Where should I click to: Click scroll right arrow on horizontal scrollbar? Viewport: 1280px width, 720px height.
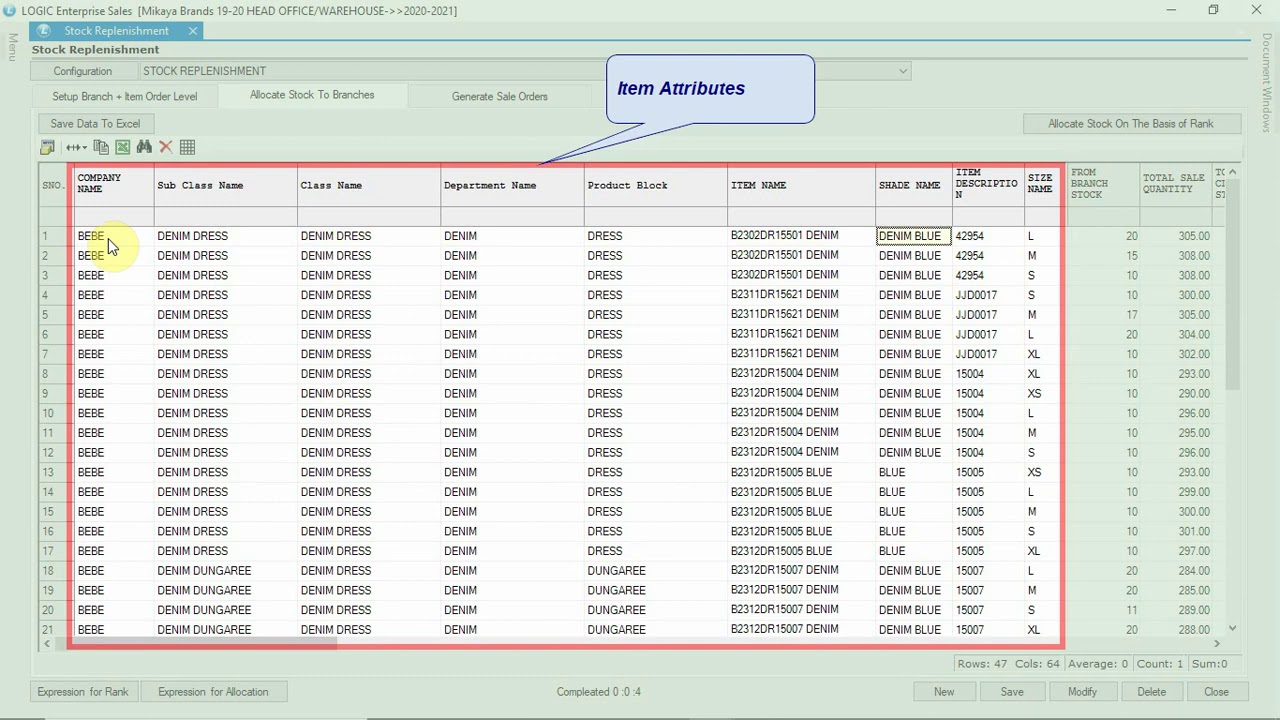point(1217,644)
